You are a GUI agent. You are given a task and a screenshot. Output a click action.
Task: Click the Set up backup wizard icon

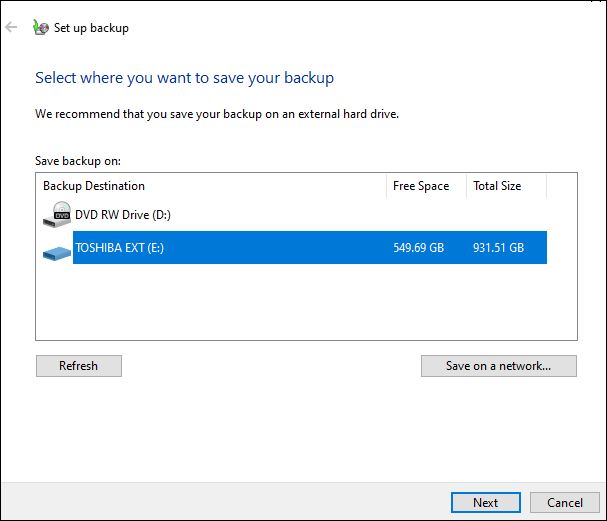[41, 27]
